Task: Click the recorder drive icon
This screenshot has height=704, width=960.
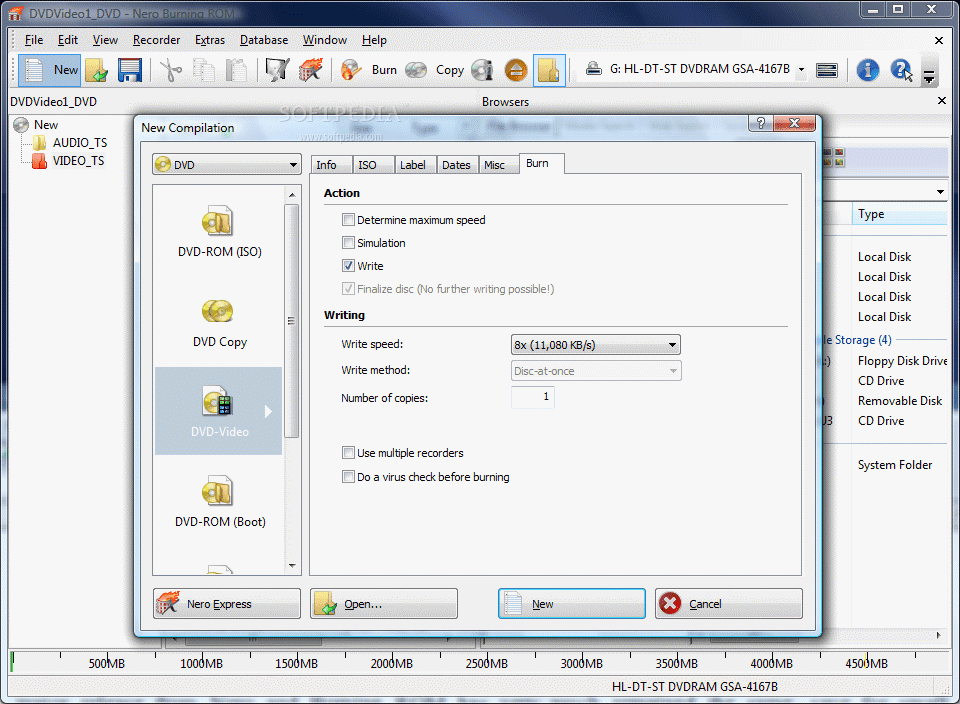Action: pyautogui.click(x=593, y=69)
